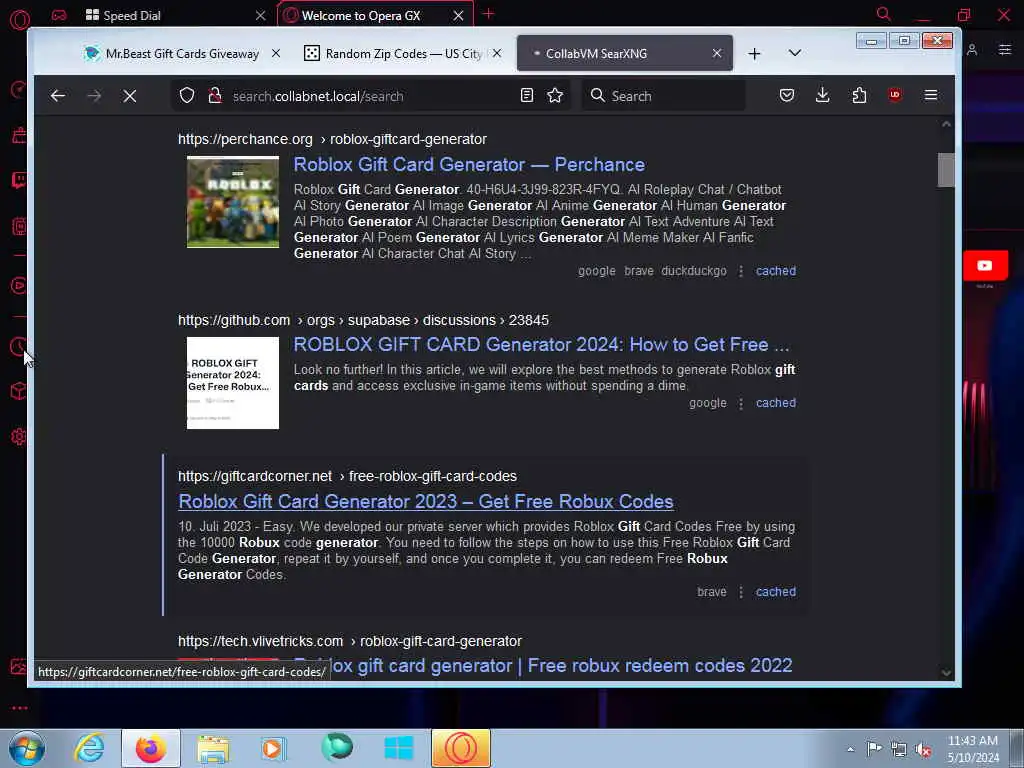The image size is (1024, 768).
Task: Toggle reader view icon in address bar
Action: click(x=526, y=95)
